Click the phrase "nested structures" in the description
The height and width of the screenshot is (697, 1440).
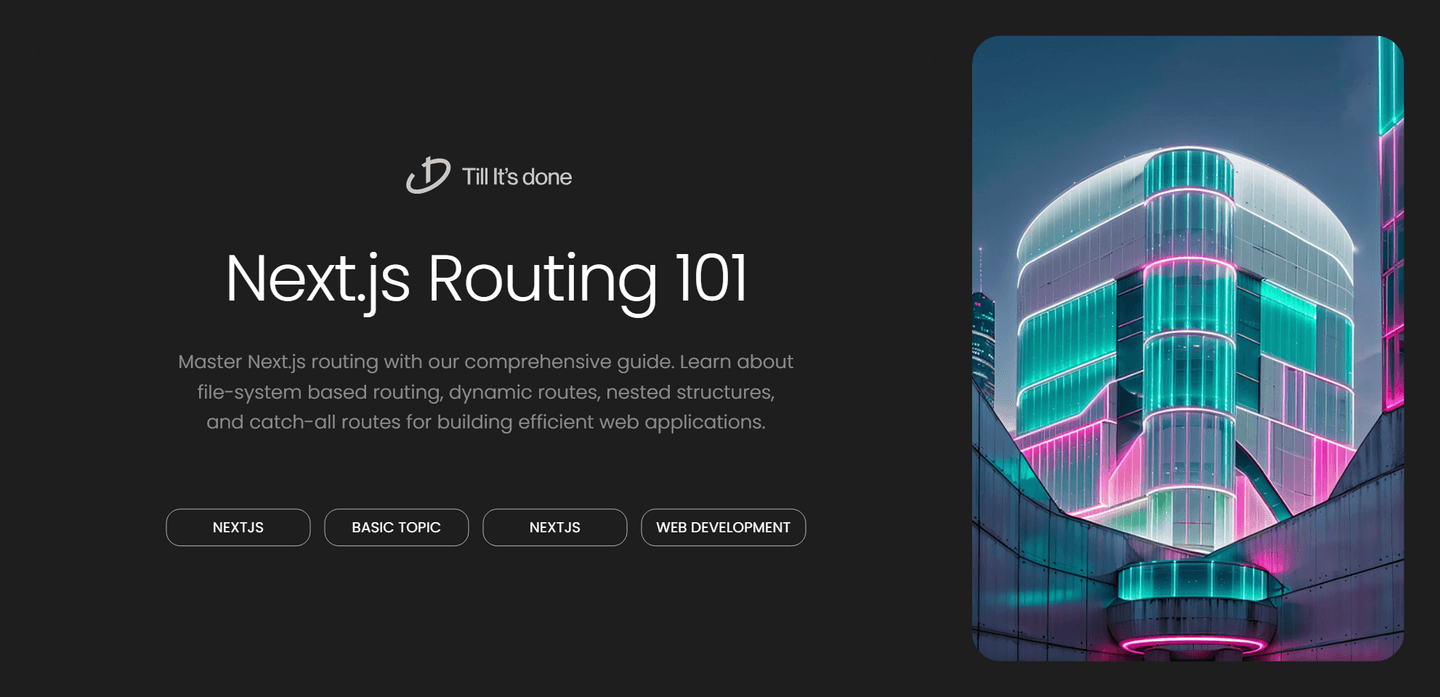click(689, 392)
